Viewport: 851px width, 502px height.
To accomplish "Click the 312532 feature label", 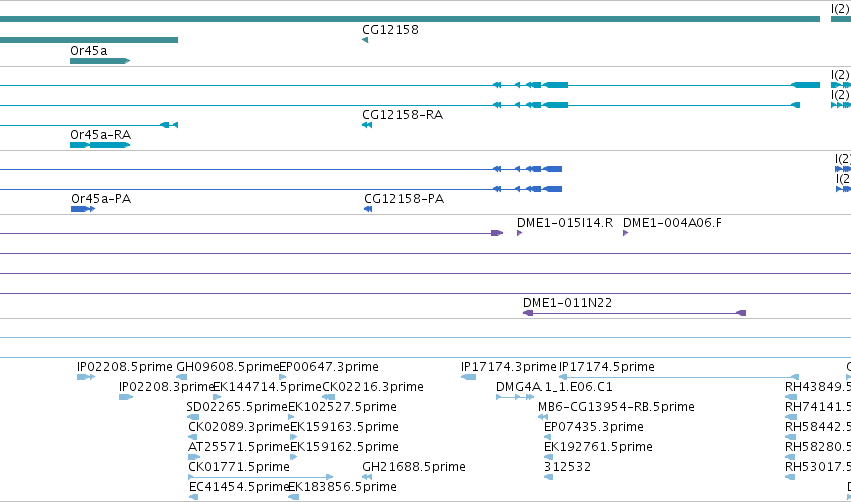I will click(567, 467).
